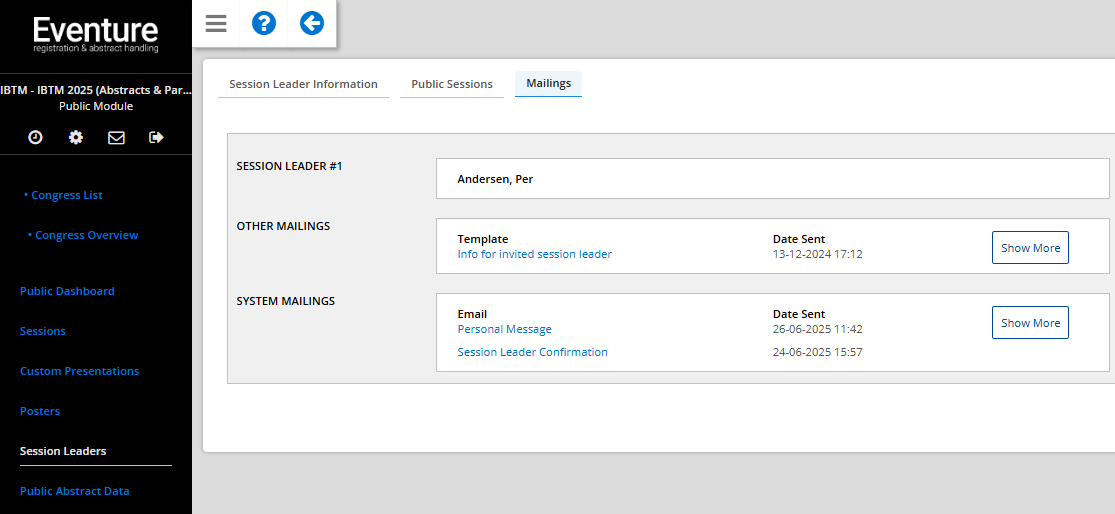View the Session Leader Confirmation email

(x=532, y=352)
